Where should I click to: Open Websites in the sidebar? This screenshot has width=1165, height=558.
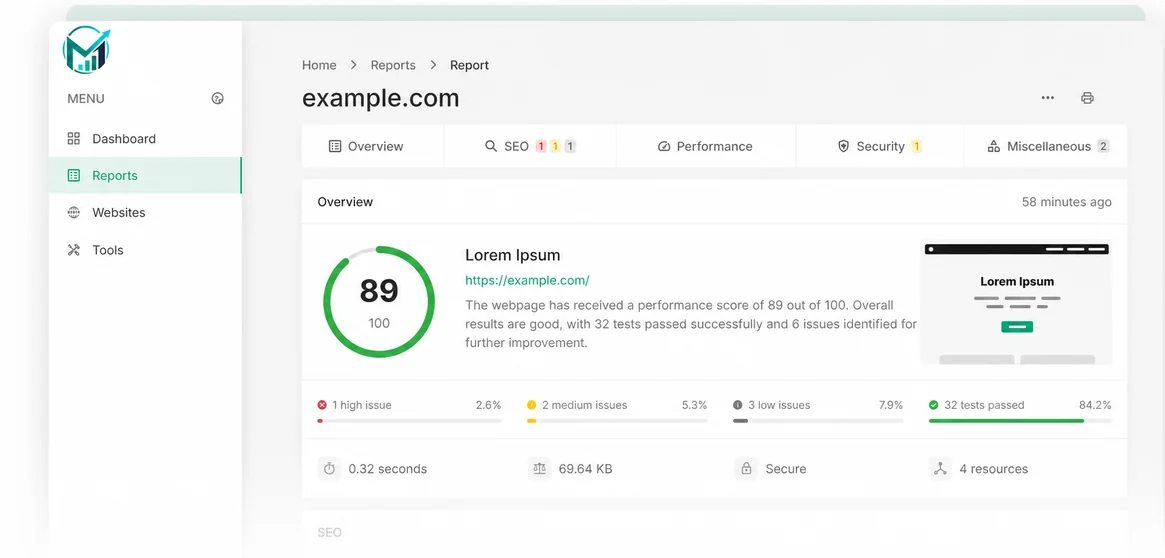[x=145, y=213]
